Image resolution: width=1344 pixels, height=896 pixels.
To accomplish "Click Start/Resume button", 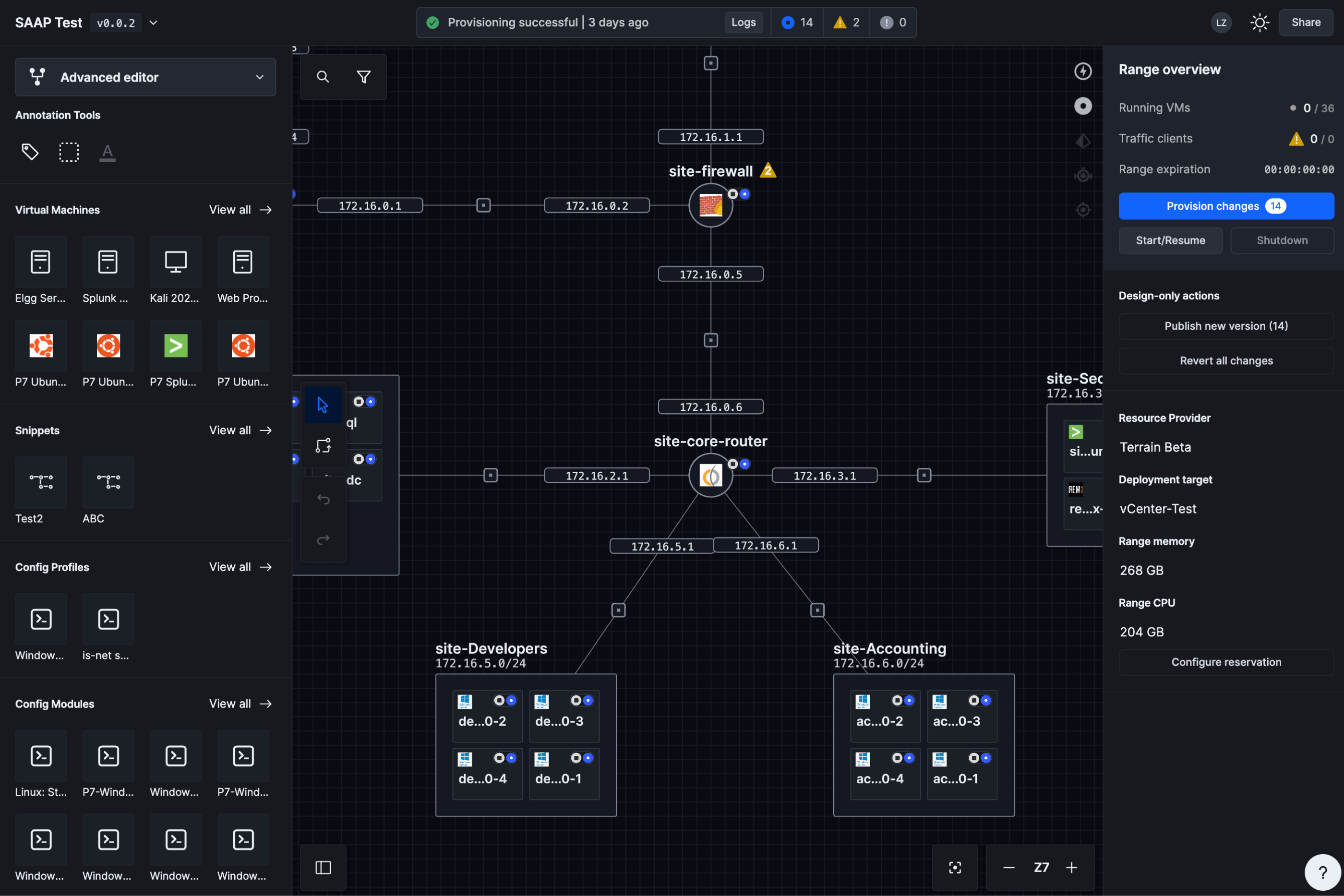I will pos(1170,240).
